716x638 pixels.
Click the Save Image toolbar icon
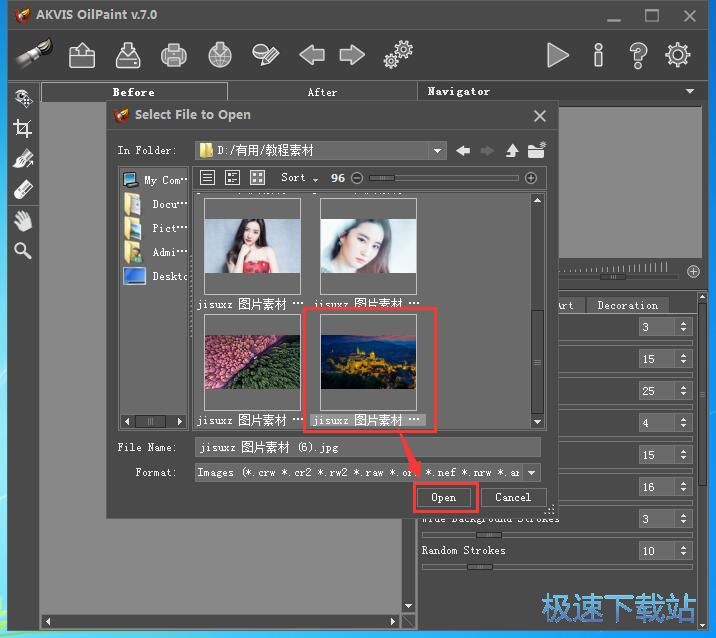[128, 54]
